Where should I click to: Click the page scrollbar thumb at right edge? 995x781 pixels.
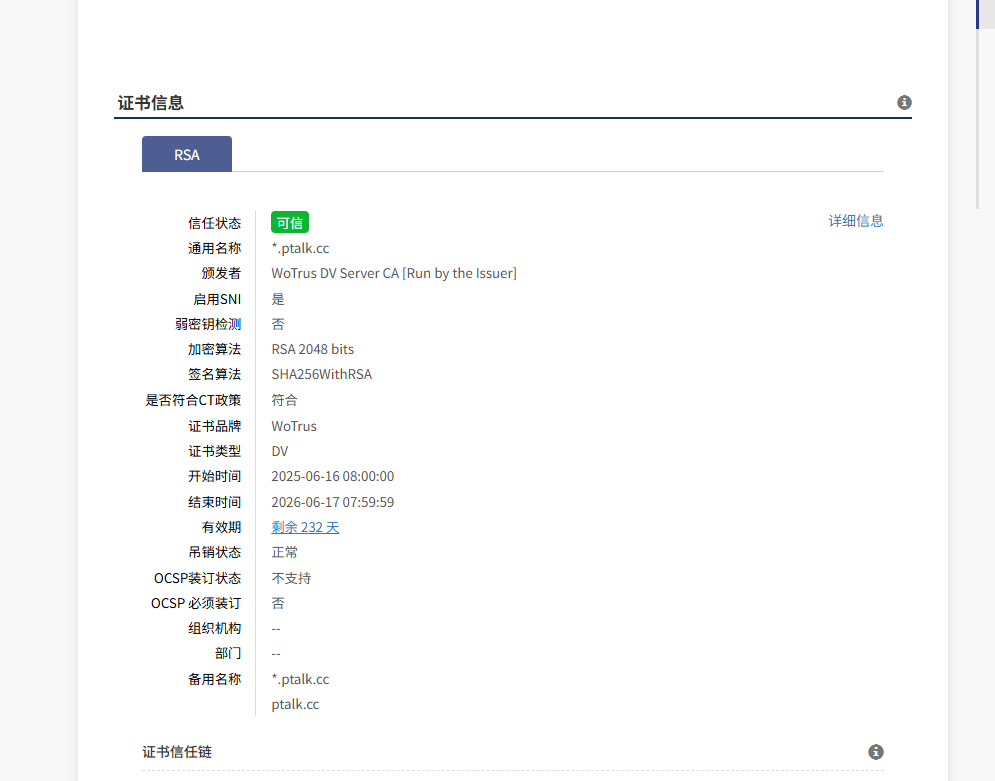[978, 14]
